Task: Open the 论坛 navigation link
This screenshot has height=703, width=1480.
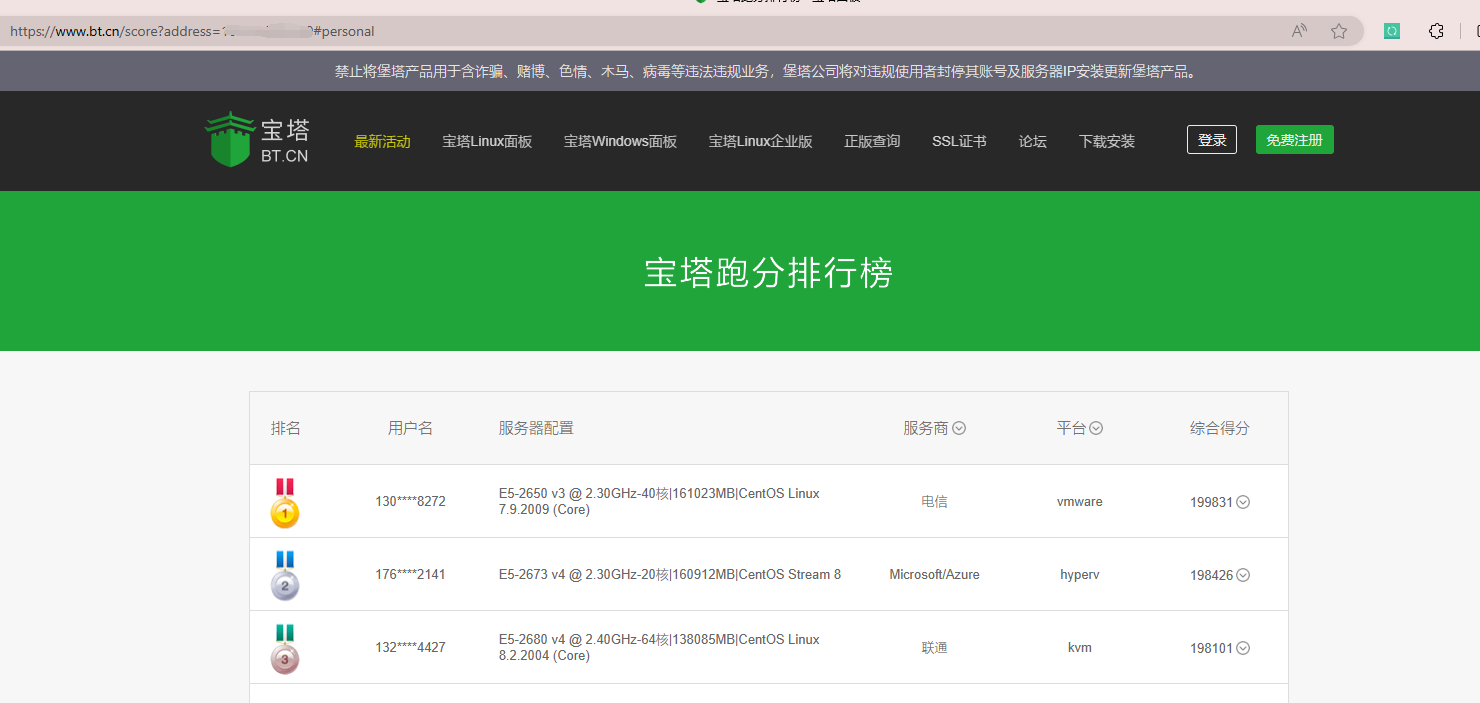Action: pyautogui.click(x=1033, y=141)
